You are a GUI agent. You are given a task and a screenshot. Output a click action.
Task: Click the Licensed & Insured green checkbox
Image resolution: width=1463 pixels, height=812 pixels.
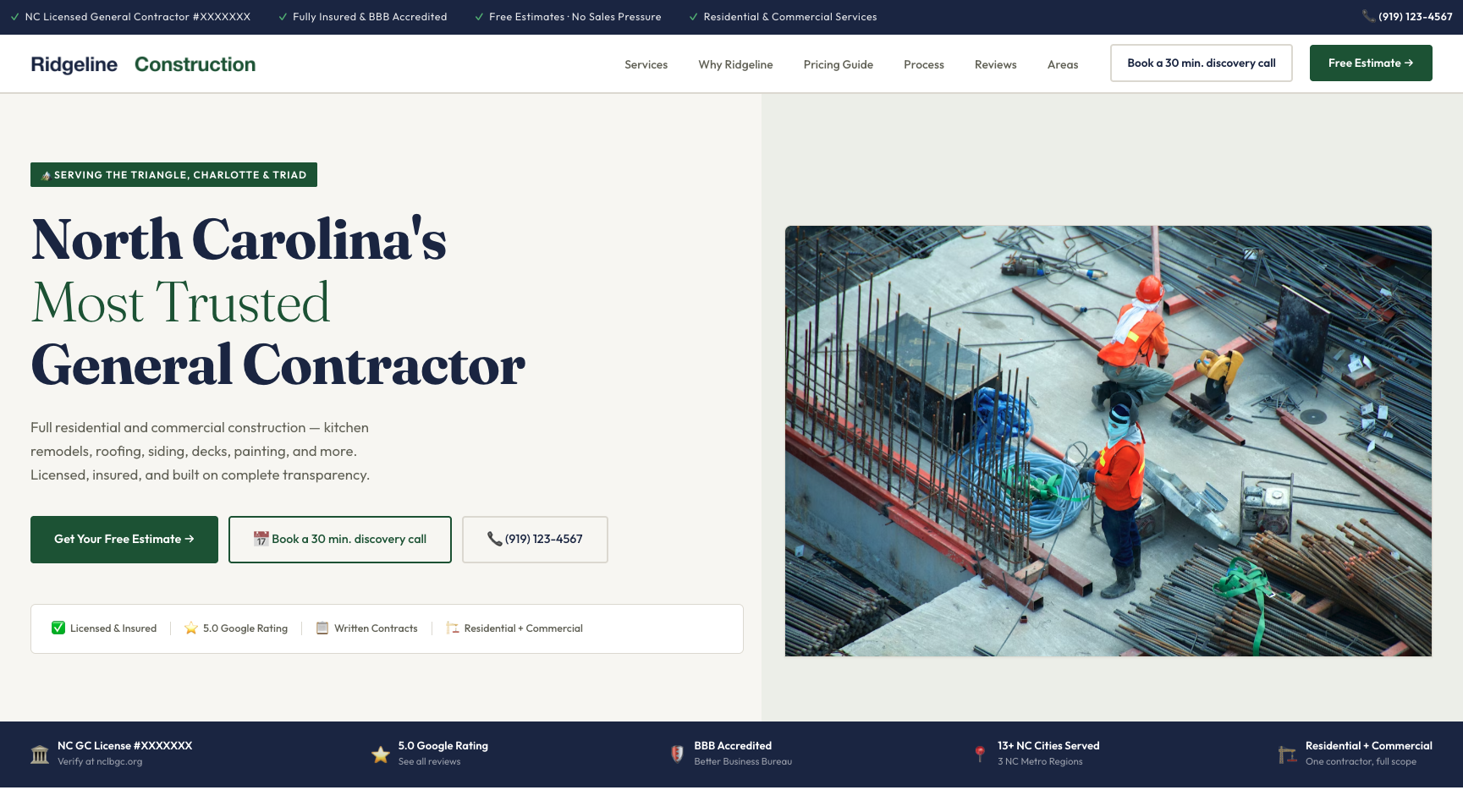[58, 628]
